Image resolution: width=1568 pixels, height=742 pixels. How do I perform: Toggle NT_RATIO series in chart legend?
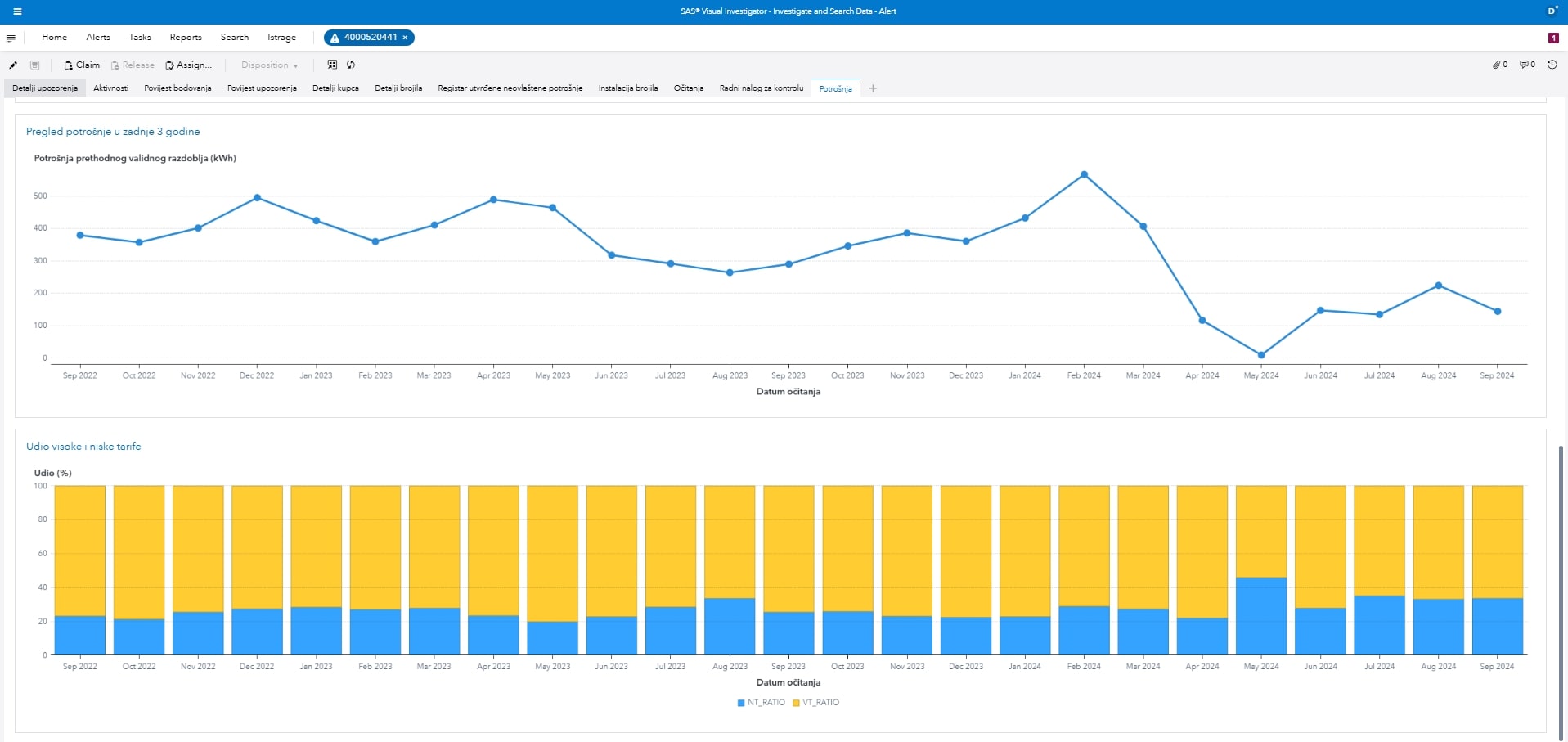[x=761, y=703]
